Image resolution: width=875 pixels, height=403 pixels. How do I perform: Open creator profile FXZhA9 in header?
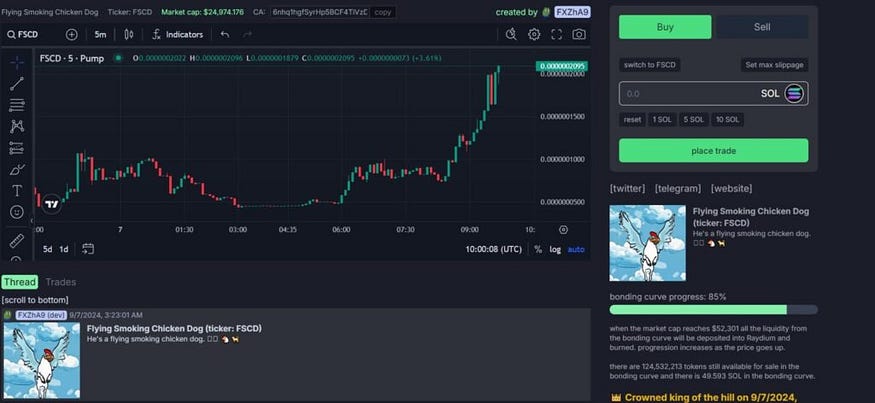click(572, 12)
